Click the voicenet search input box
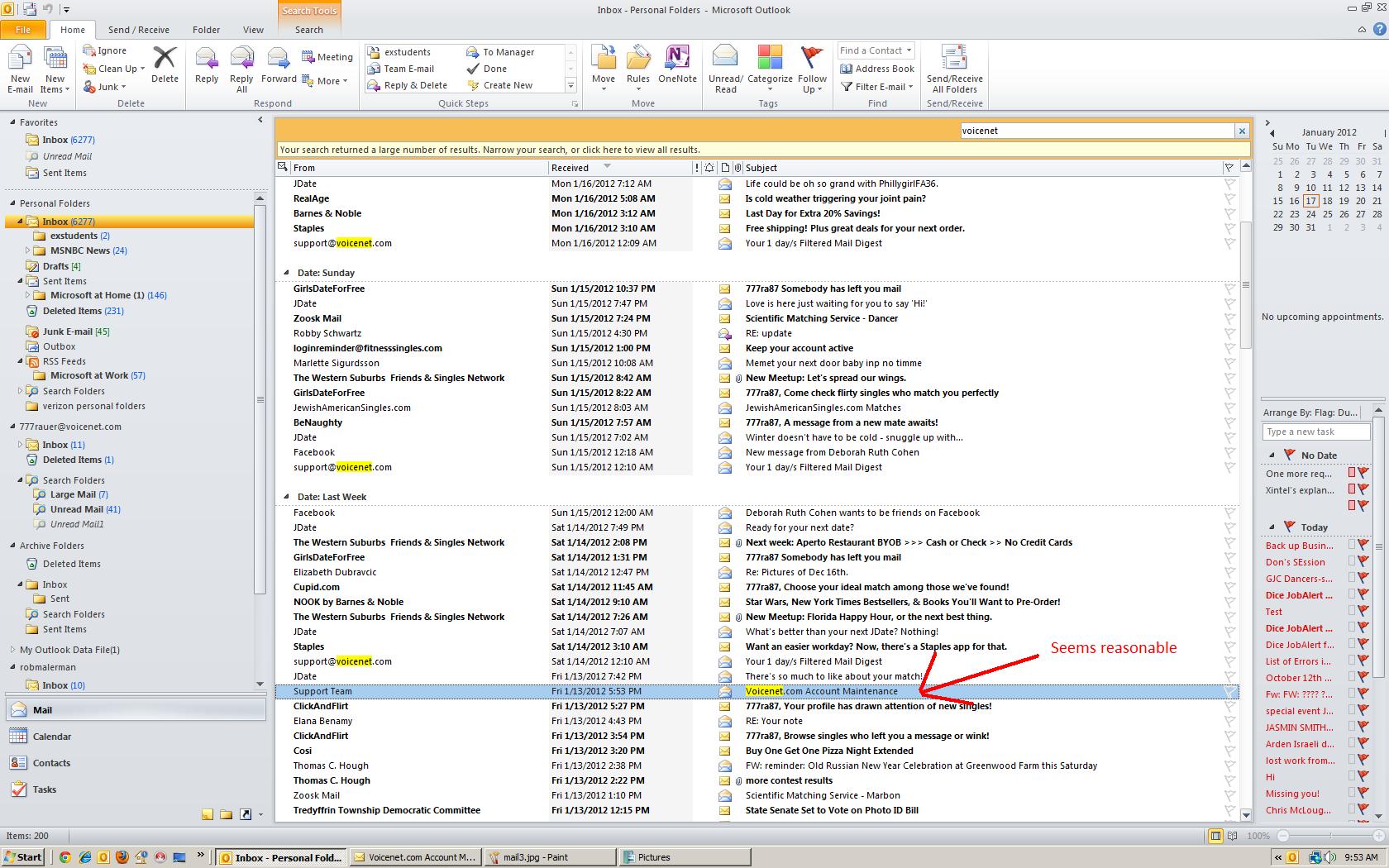Screen dimensions: 1389x868 (1097, 131)
